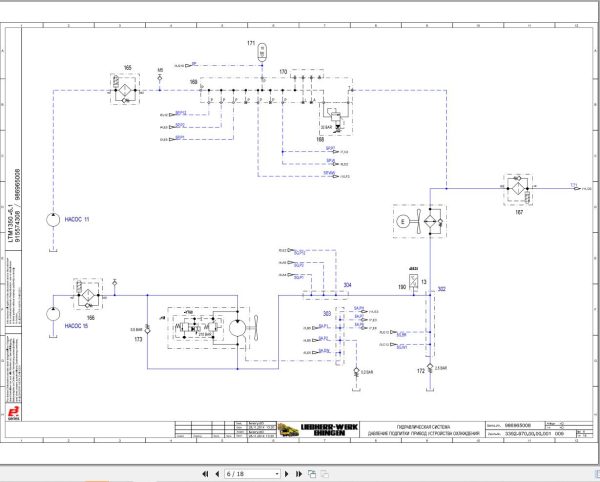The height and width of the screenshot is (482, 600).
Task: Click the cooler fan motor symbol marked E
Action: pos(402,221)
